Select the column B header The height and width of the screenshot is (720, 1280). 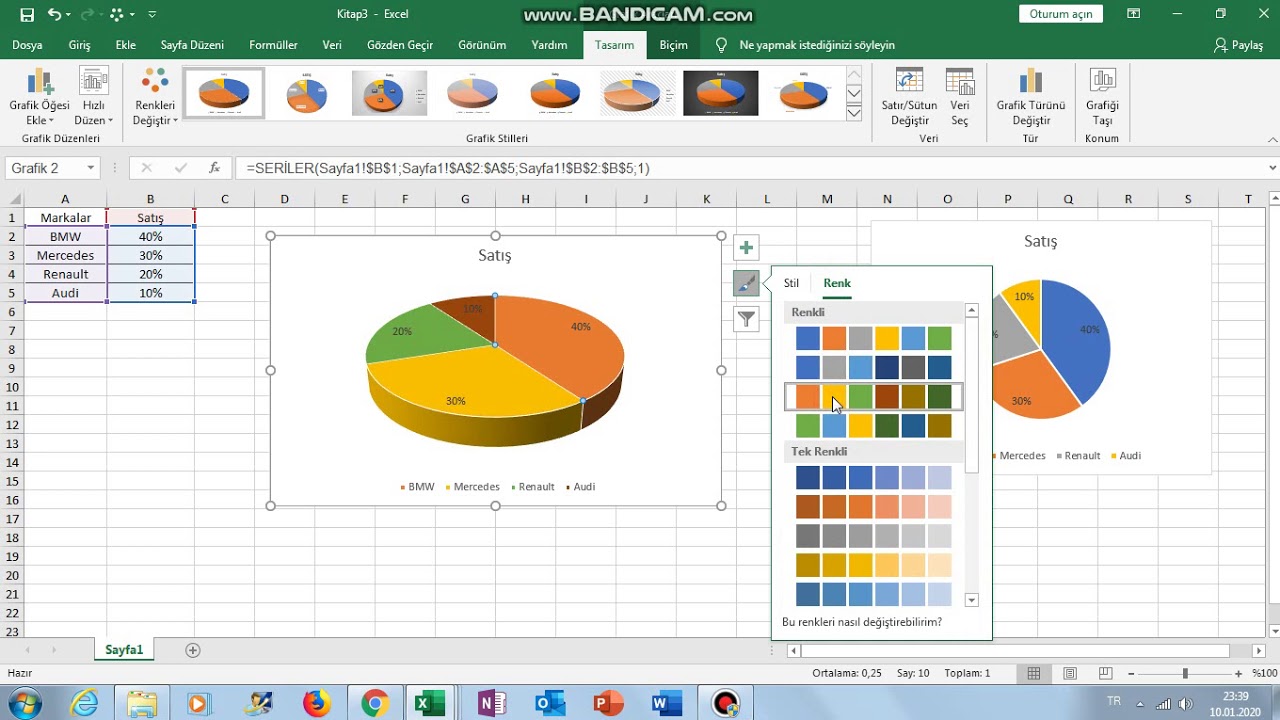150,199
